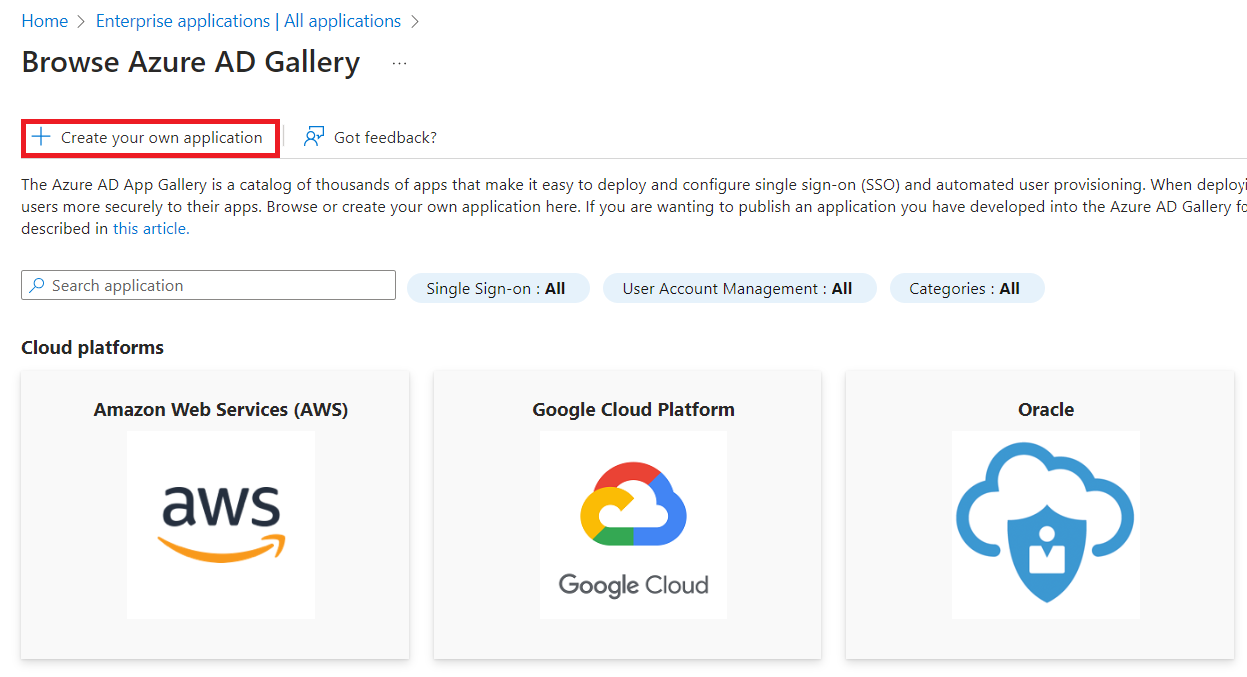Select the Amazon Web Services tile

(x=214, y=515)
